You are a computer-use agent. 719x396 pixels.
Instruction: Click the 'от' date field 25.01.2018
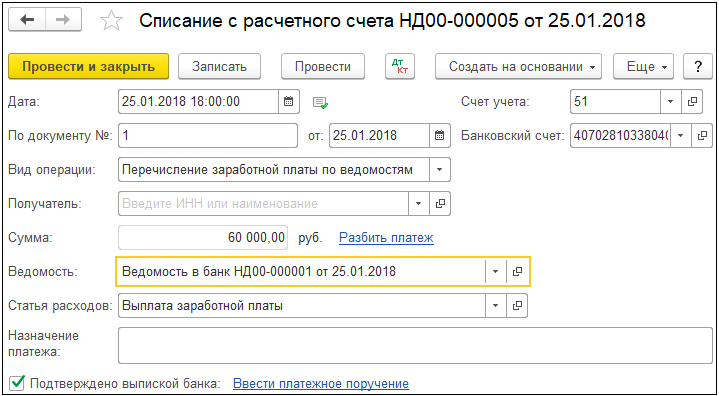tap(379, 136)
